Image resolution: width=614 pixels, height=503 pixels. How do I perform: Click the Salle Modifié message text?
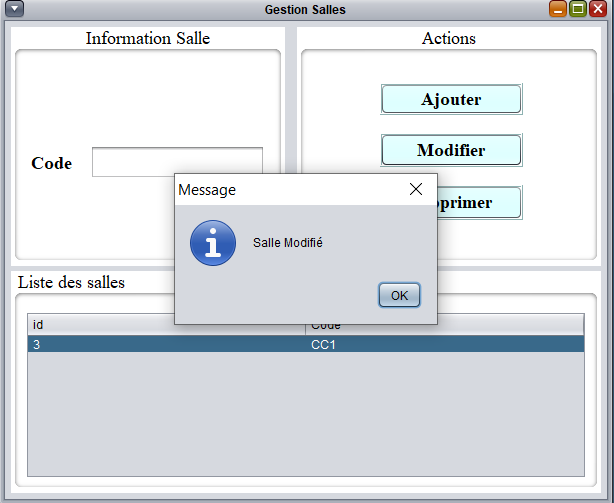[x=288, y=243]
